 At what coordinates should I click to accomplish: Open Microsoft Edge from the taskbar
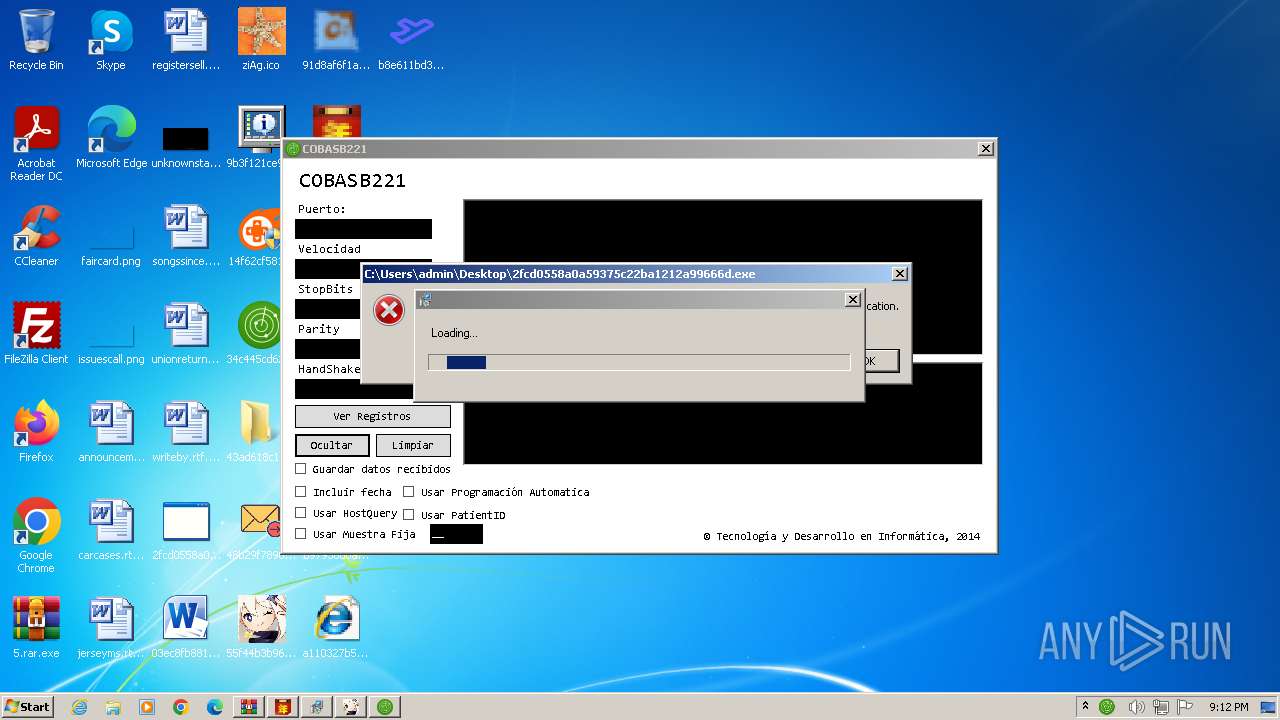coord(215,707)
